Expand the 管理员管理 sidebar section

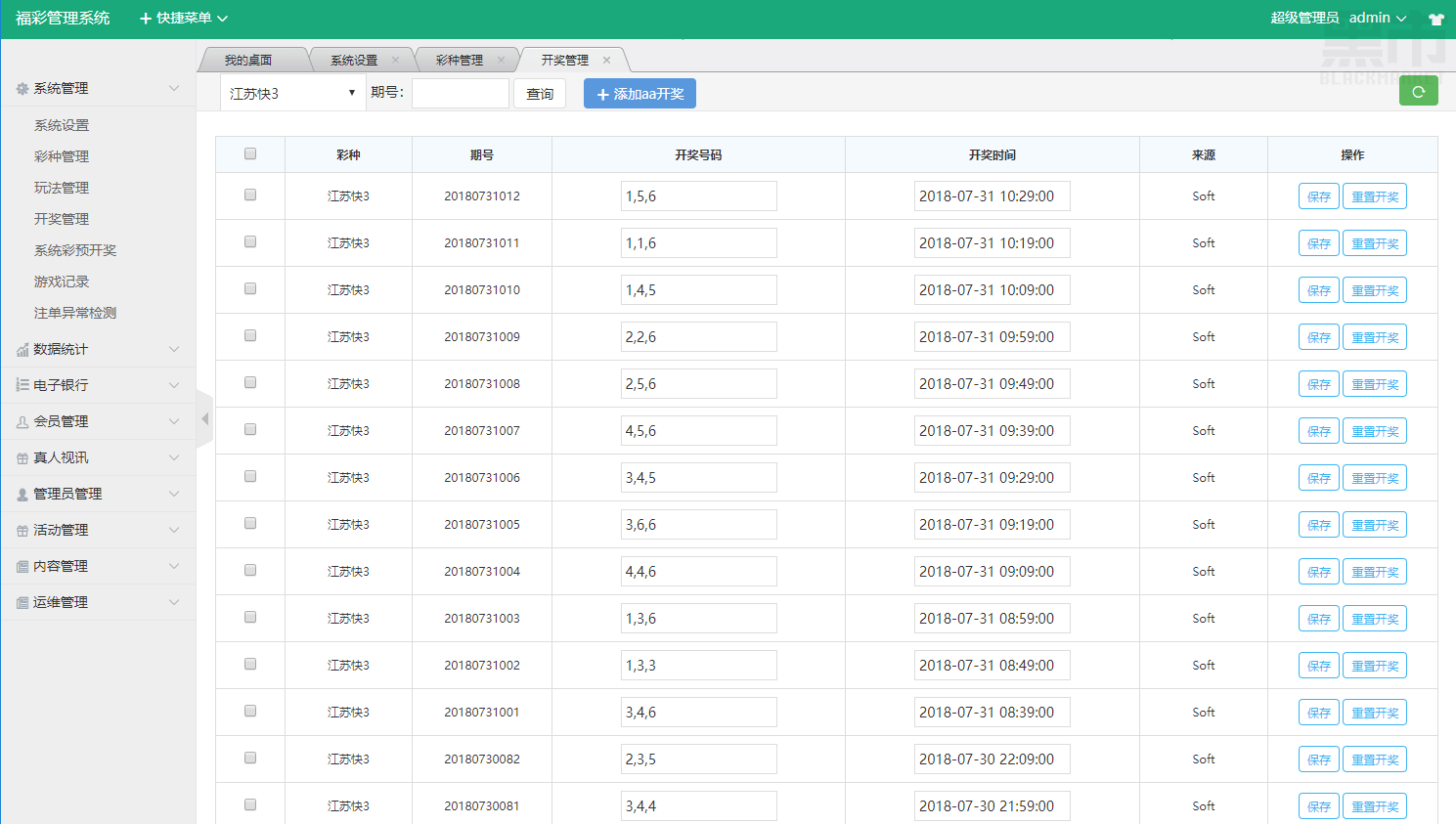(98, 494)
